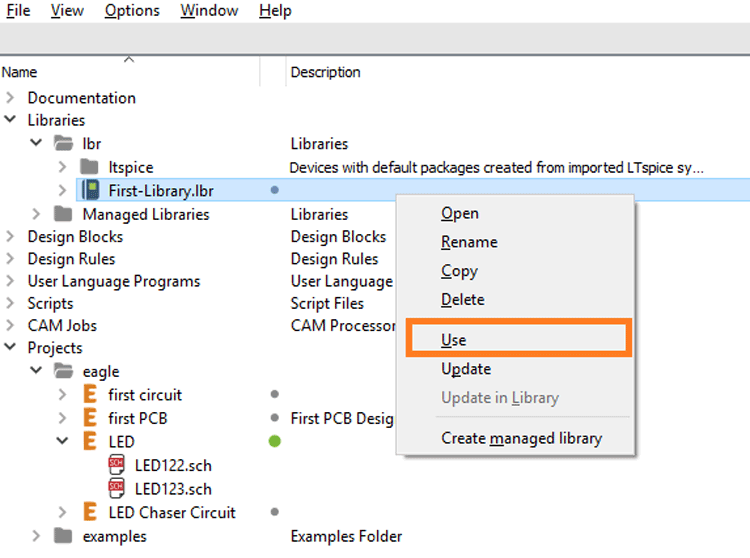Select the Scripts tree item
The image size is (750, 558).
pos(50,304)
